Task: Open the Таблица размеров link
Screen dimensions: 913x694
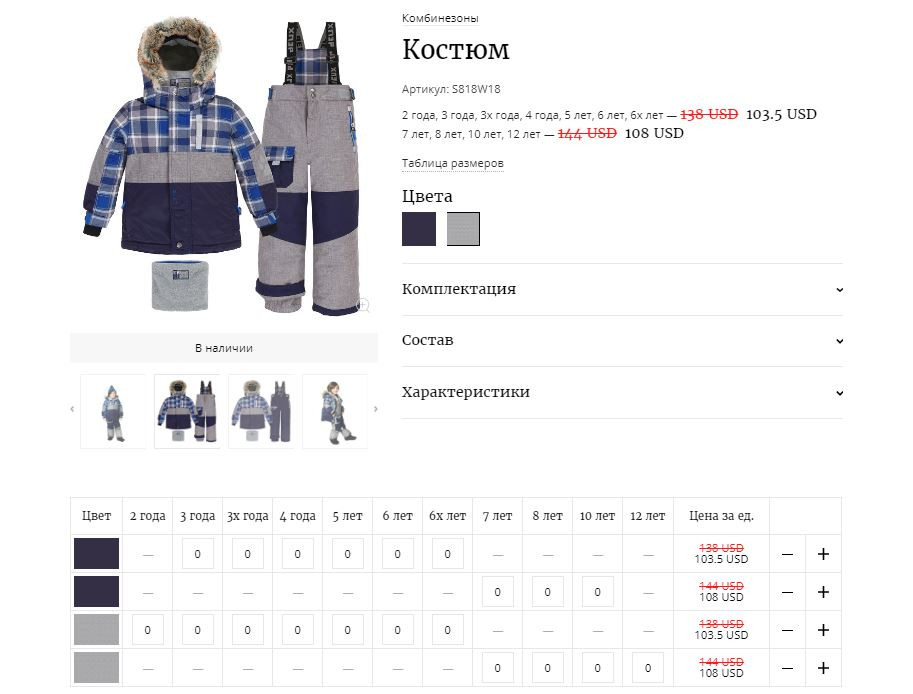Action: click(x=452, y=164)
